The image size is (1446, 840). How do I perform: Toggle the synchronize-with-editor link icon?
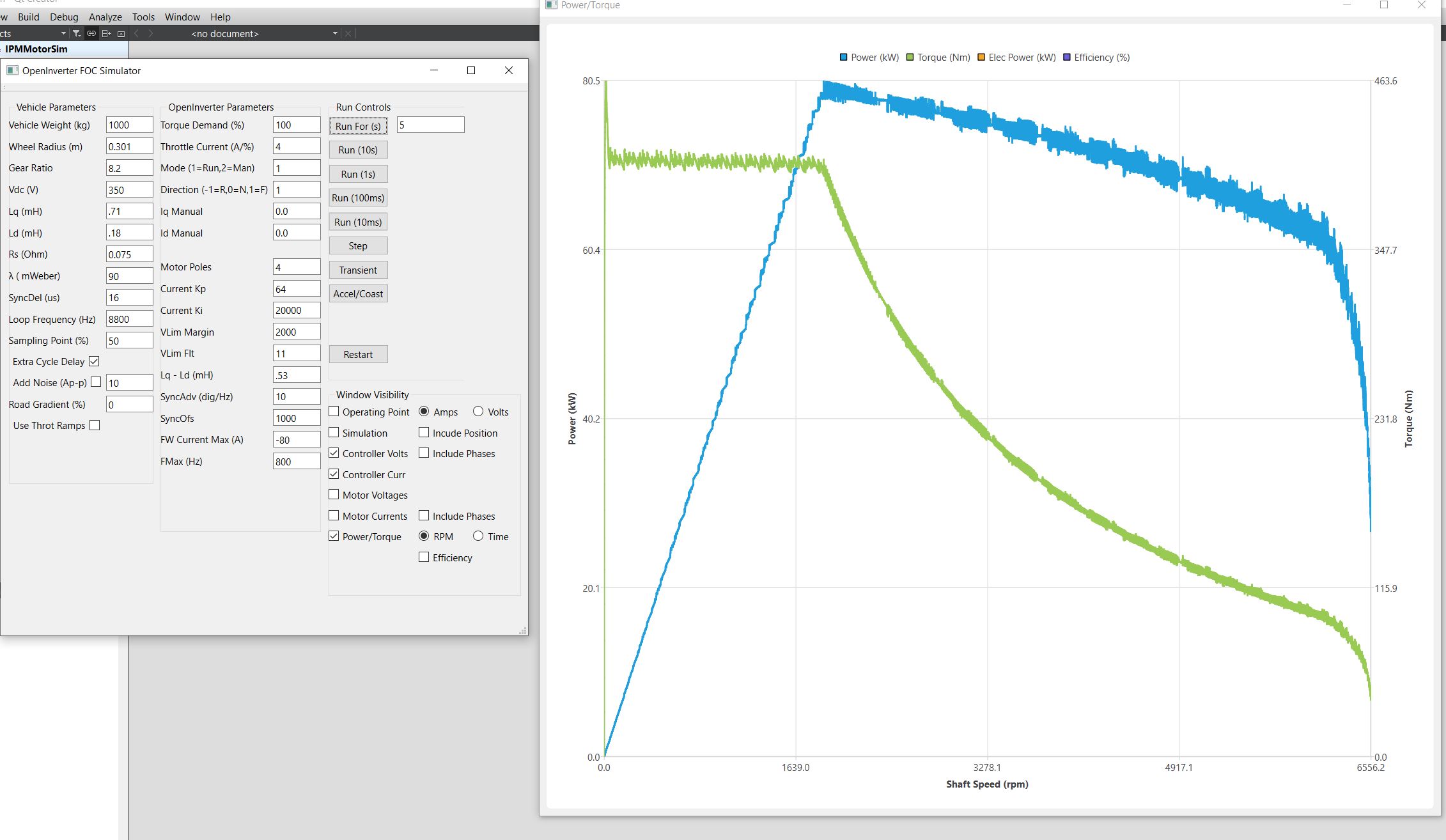(x=91, y=33)
